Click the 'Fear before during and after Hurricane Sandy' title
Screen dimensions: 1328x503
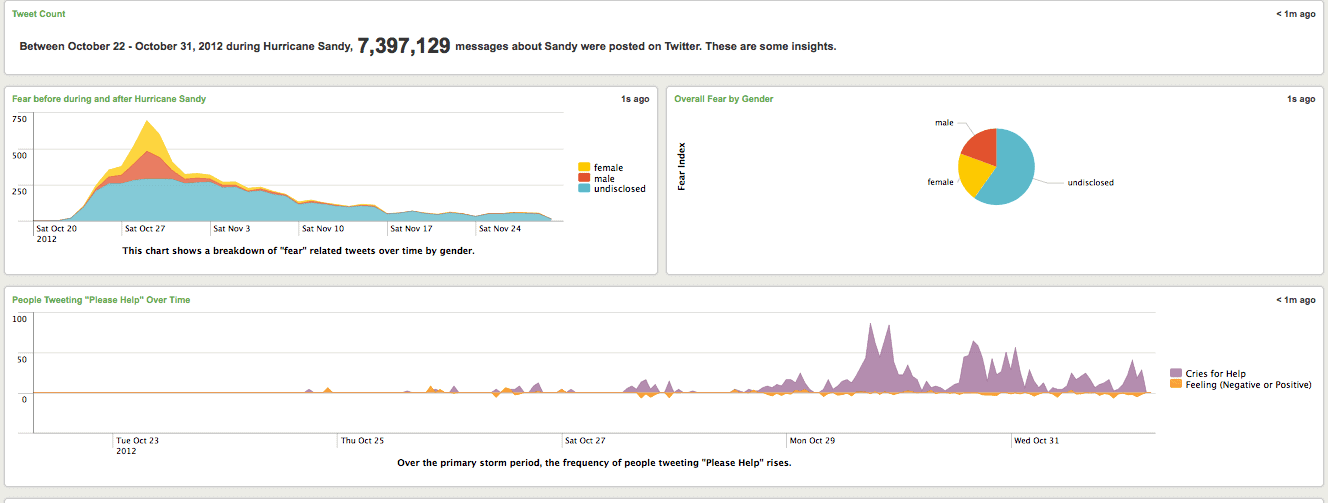(109, 99)
